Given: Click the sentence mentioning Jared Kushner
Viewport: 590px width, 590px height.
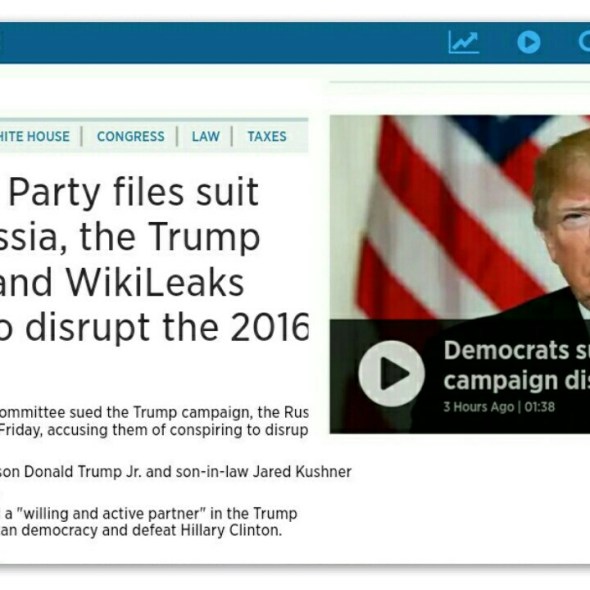Looking at the screenshot, I should click(x=176, y=471).
